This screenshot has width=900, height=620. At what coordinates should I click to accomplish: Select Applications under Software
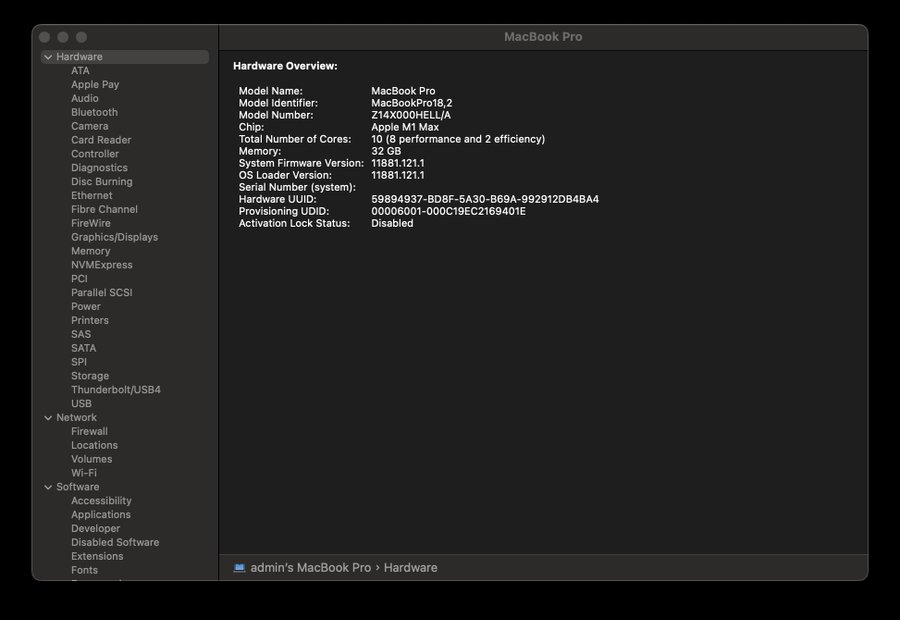[x=100, y=515]
